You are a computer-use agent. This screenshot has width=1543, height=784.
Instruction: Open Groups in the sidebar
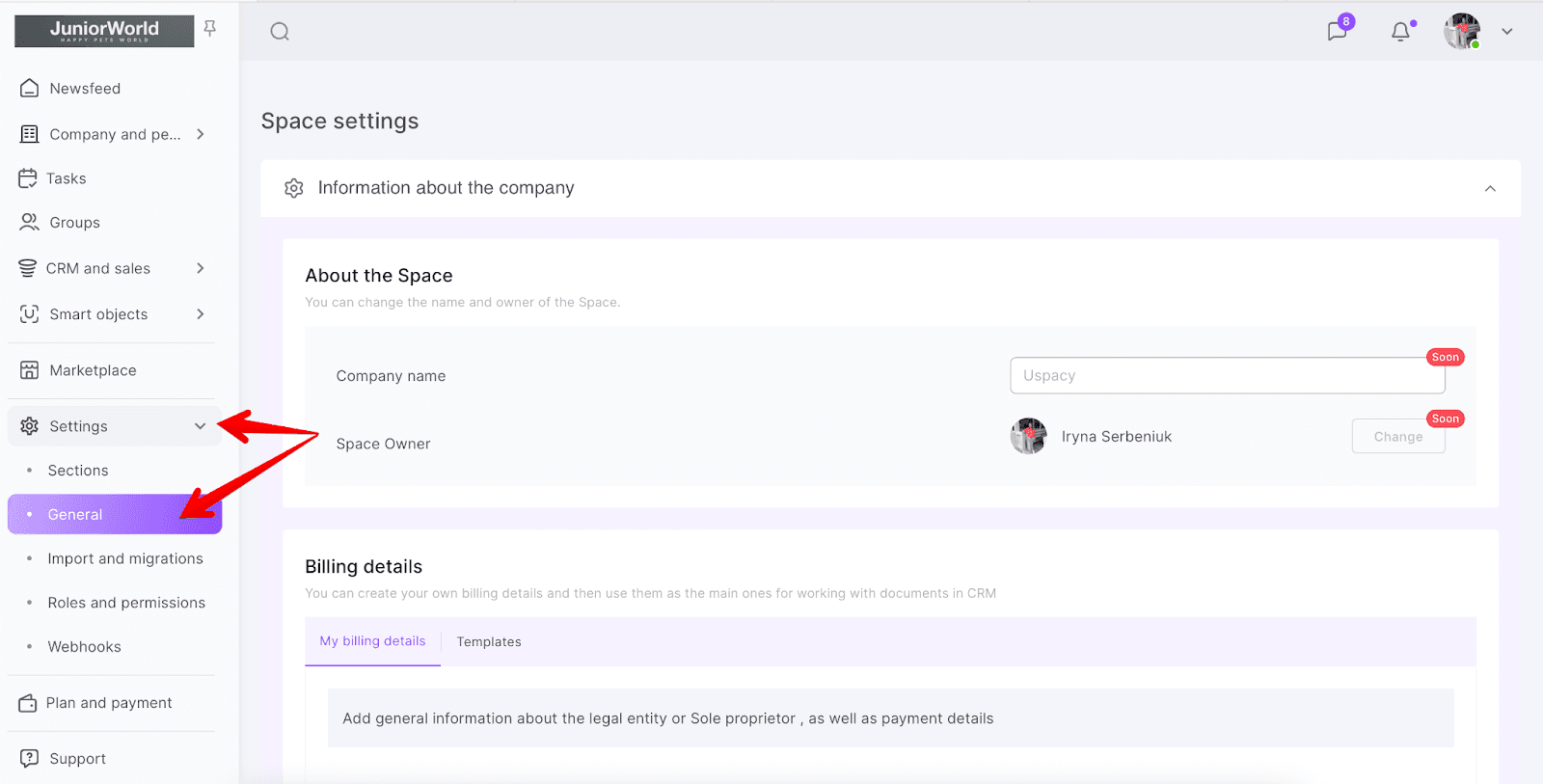tap(74, 223)
